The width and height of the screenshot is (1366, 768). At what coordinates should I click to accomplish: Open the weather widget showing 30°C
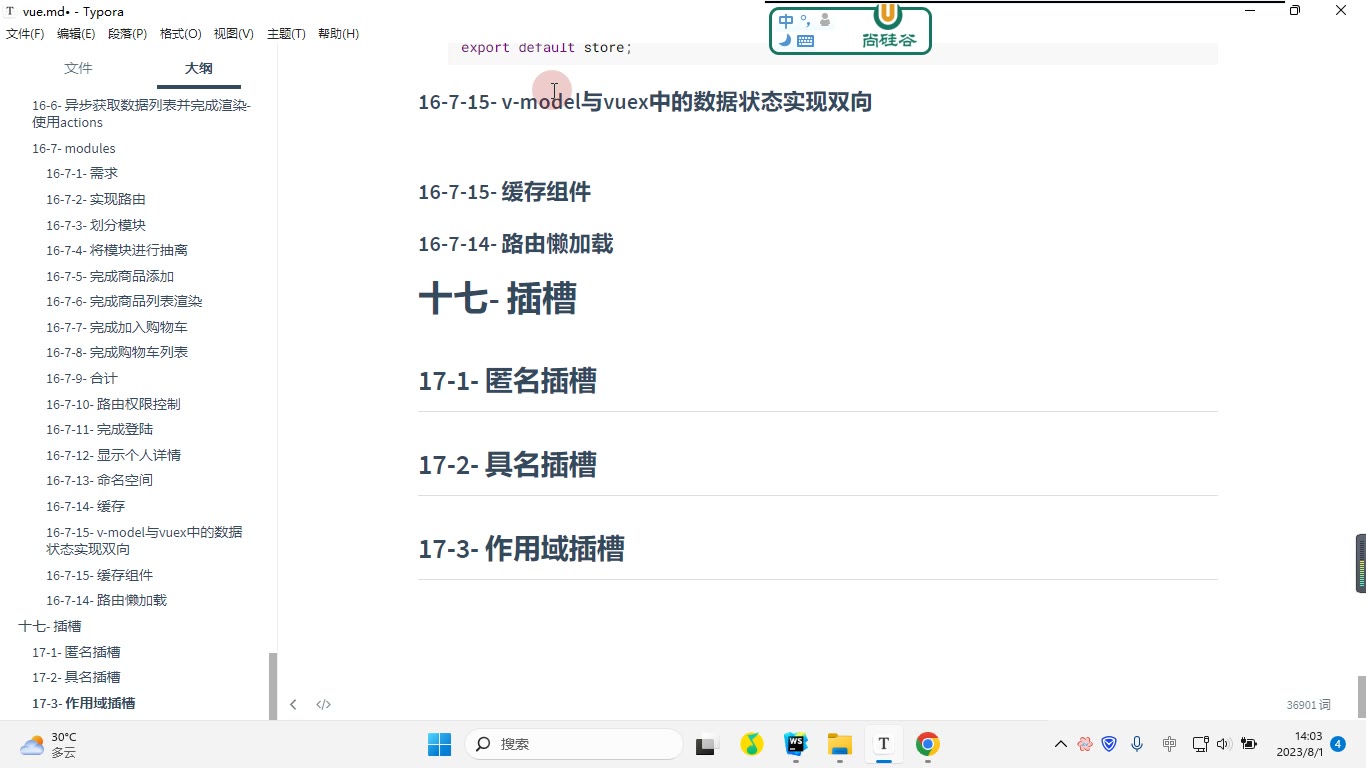48,744
